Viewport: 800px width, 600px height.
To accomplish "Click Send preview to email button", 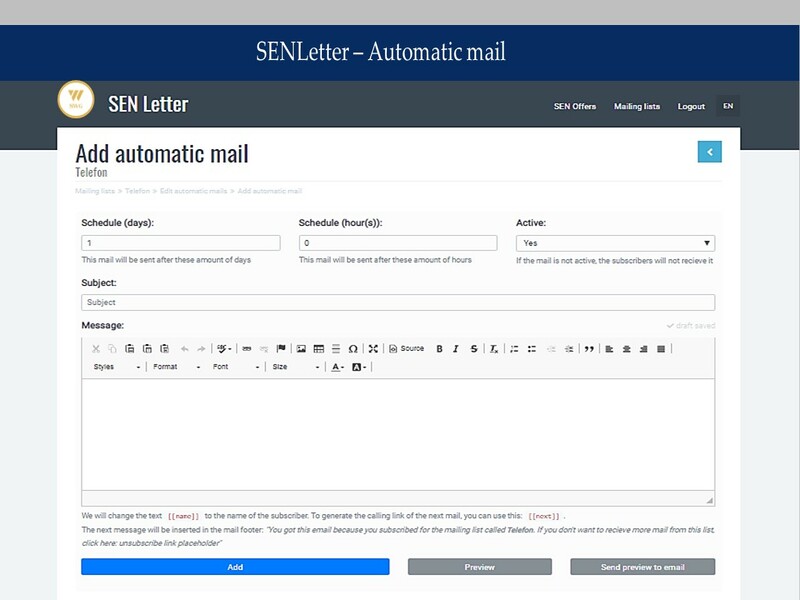I will click(642, 567).
